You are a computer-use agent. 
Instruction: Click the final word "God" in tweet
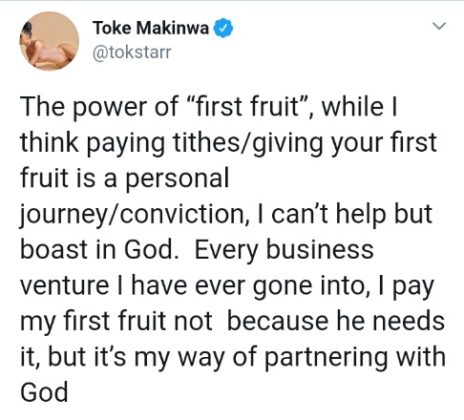(44, 392)
